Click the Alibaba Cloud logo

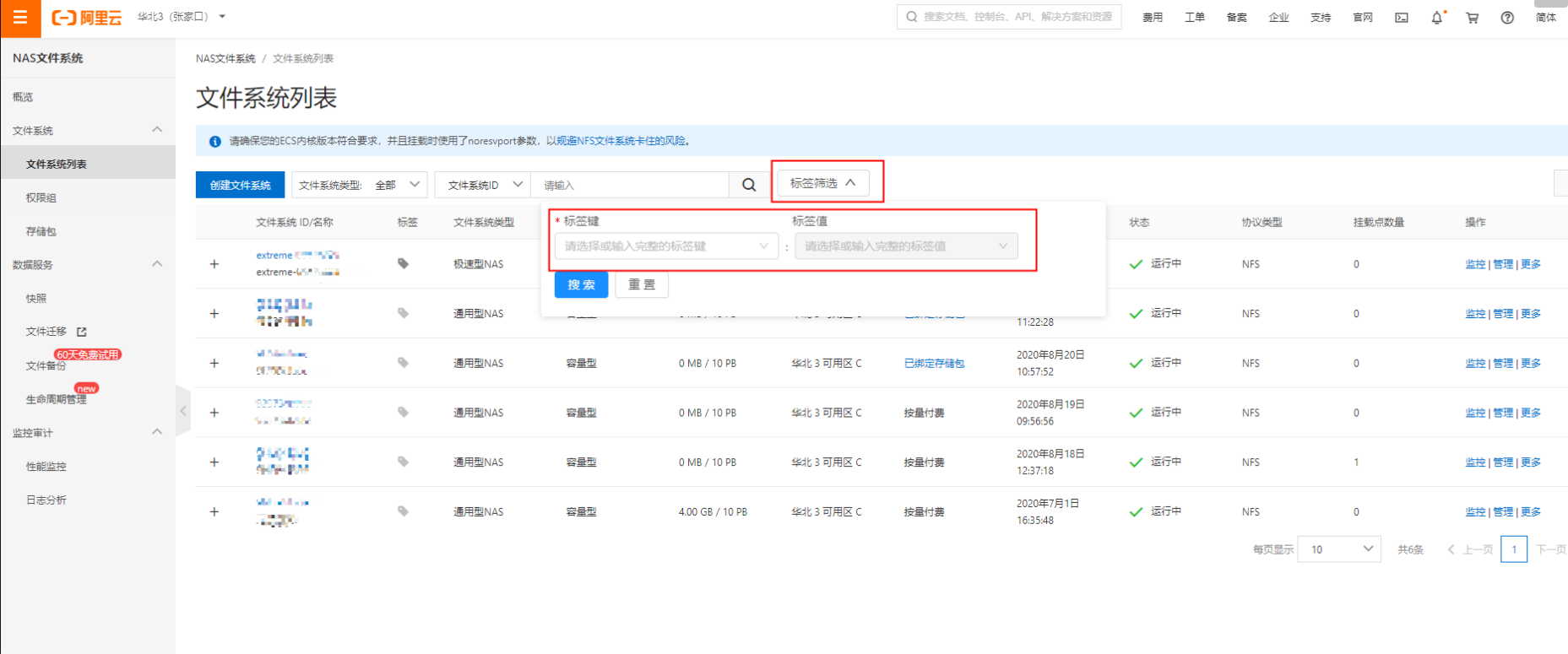point(87,18)
